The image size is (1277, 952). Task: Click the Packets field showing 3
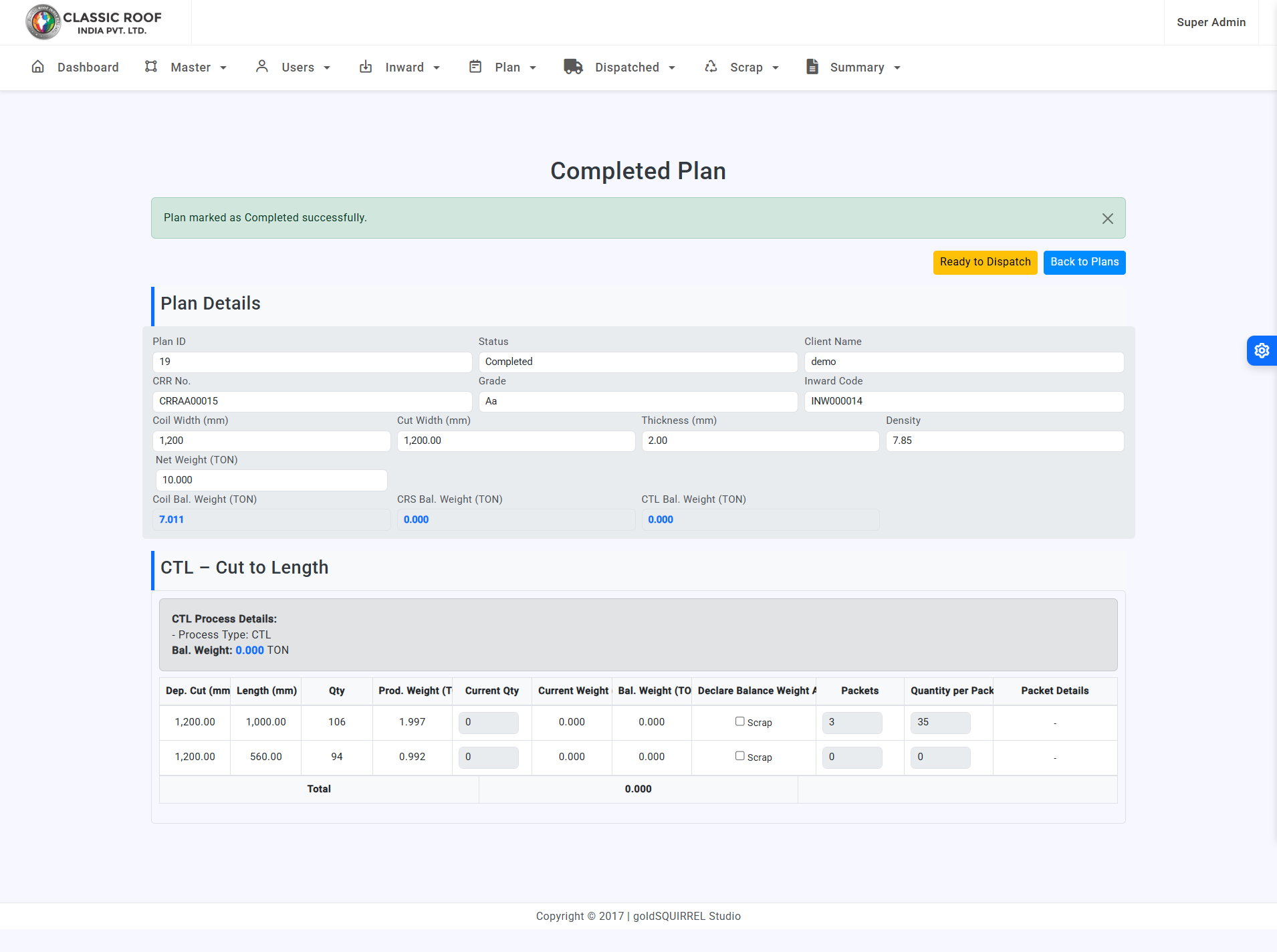click(x=852, y=722)
